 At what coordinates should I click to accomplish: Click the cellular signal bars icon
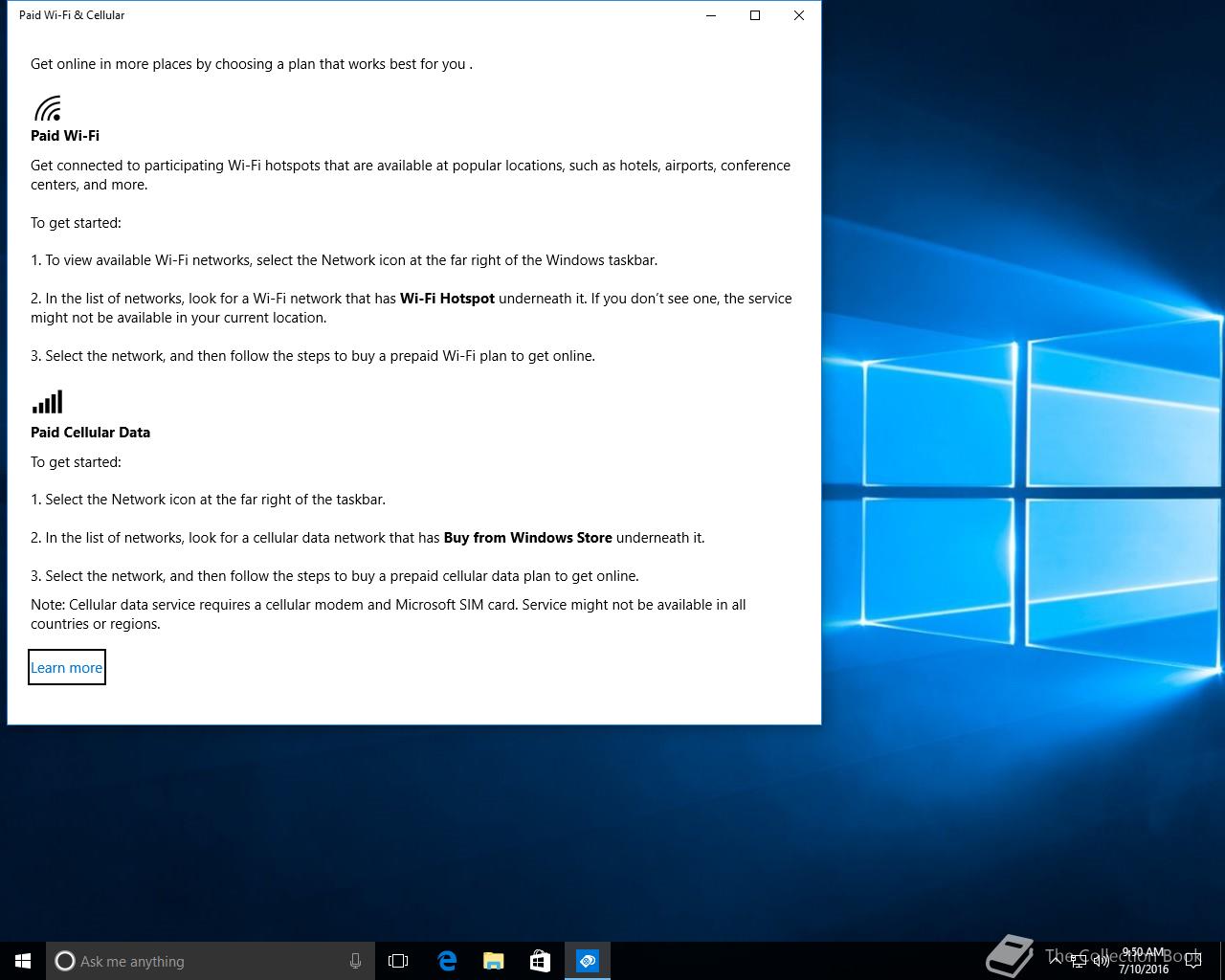pos(47,402)
